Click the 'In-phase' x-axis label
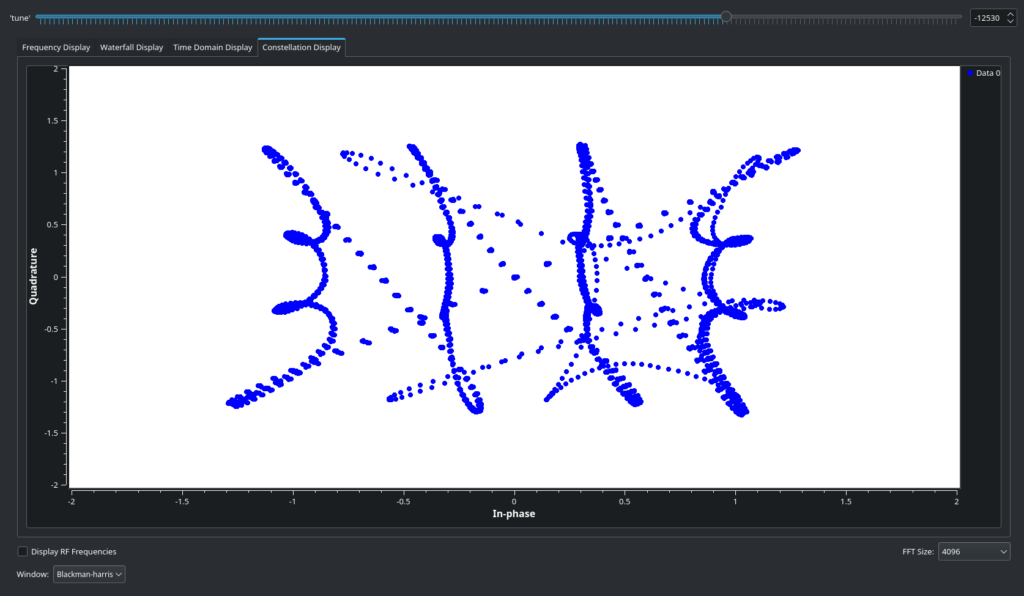The height and width of the screenshot is (596, 1024). [514, 513]
